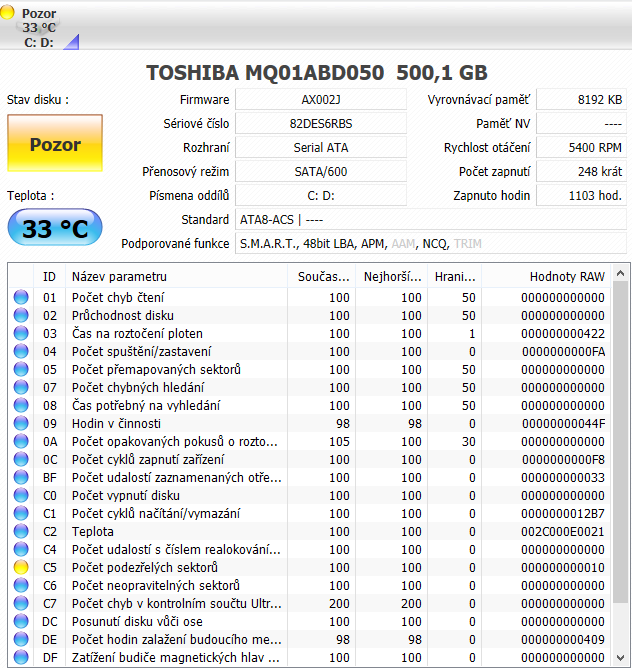Click the status icon of ID C7 row
632x668 pixels.
pyautogui.click(x=21, y=603)
